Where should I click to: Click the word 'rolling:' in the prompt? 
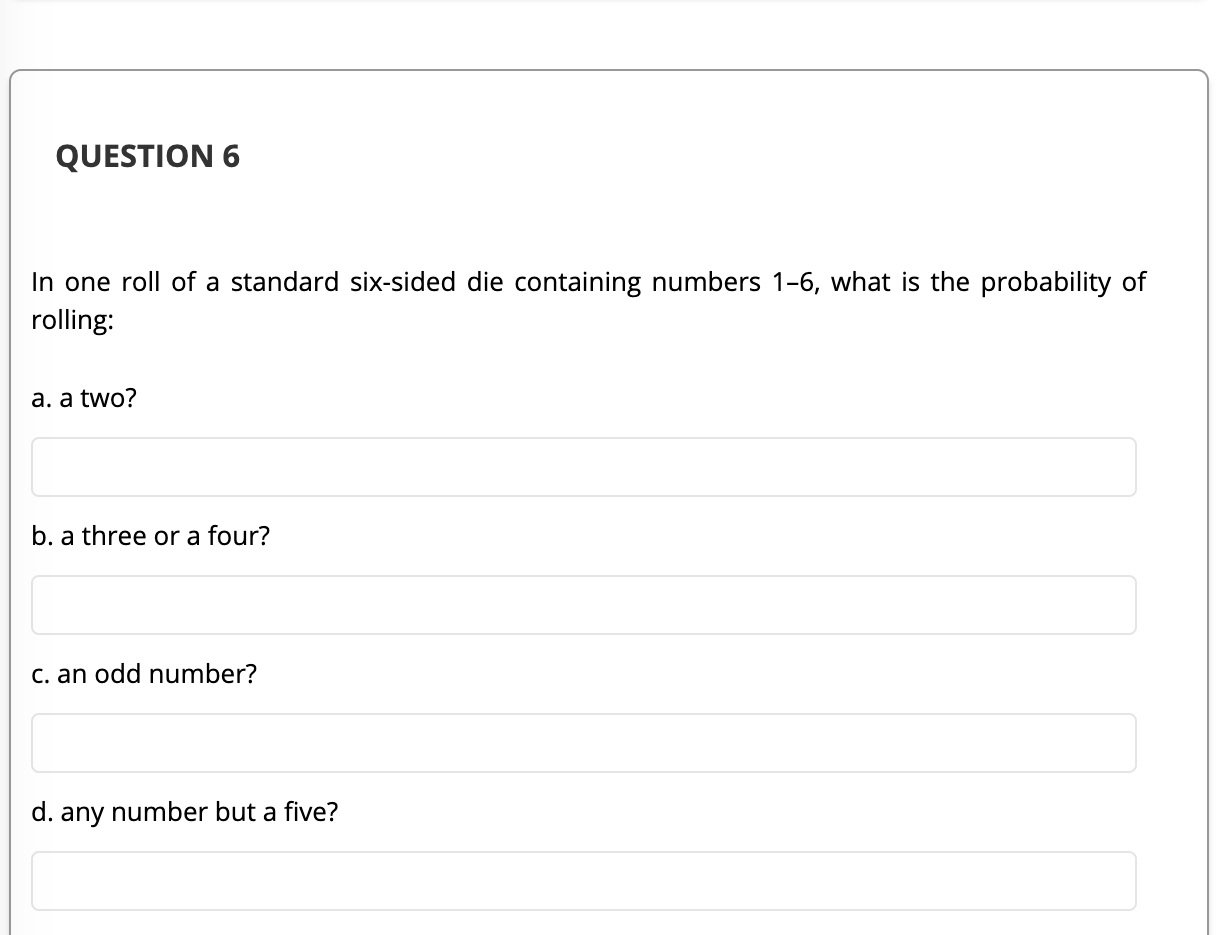click(72, 321)
